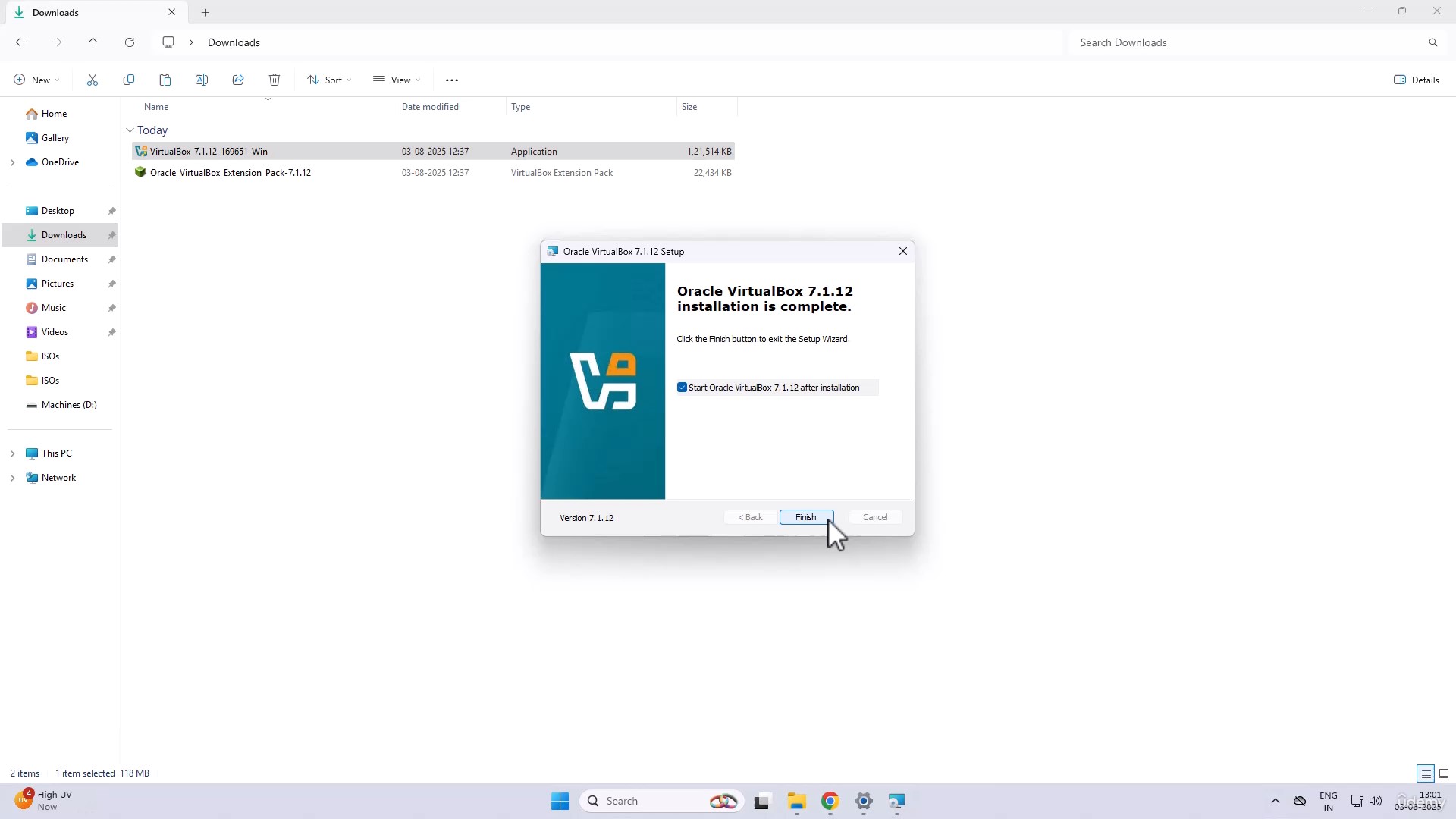Click VirtualBox installer icon in taskbar
The width and height of the screenshot is (1456, 819).
(896, 801)
